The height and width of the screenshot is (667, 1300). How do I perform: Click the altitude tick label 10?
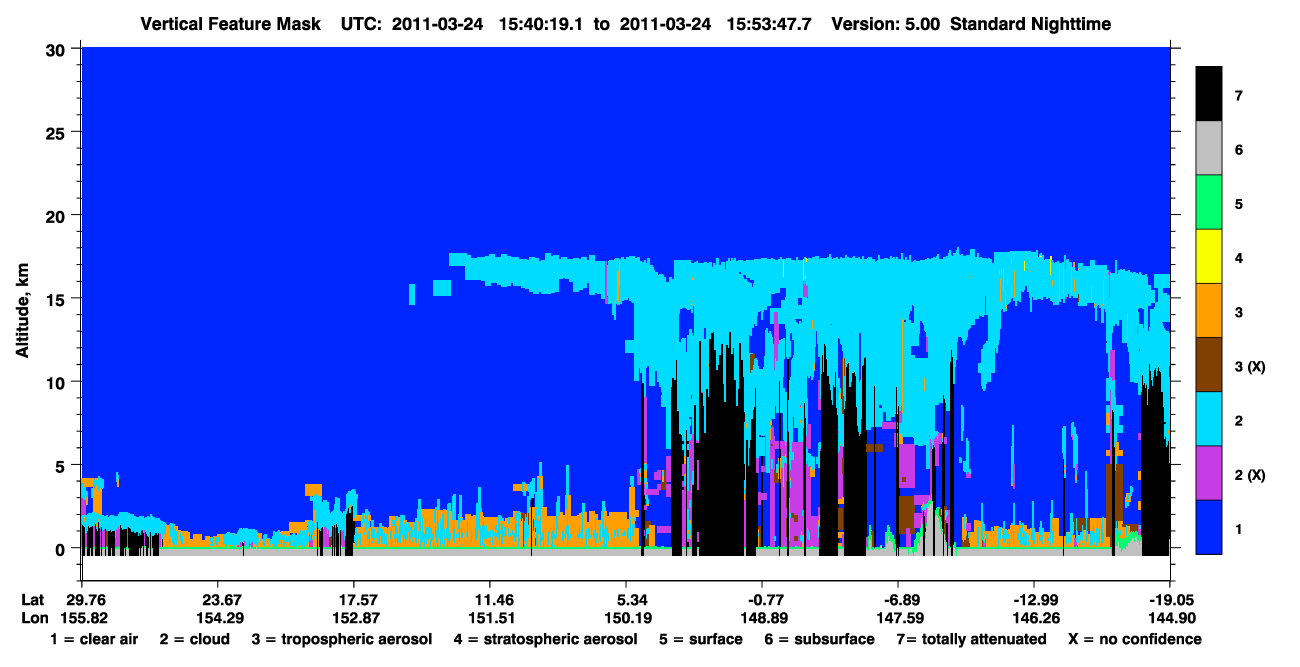click(58, 382)
